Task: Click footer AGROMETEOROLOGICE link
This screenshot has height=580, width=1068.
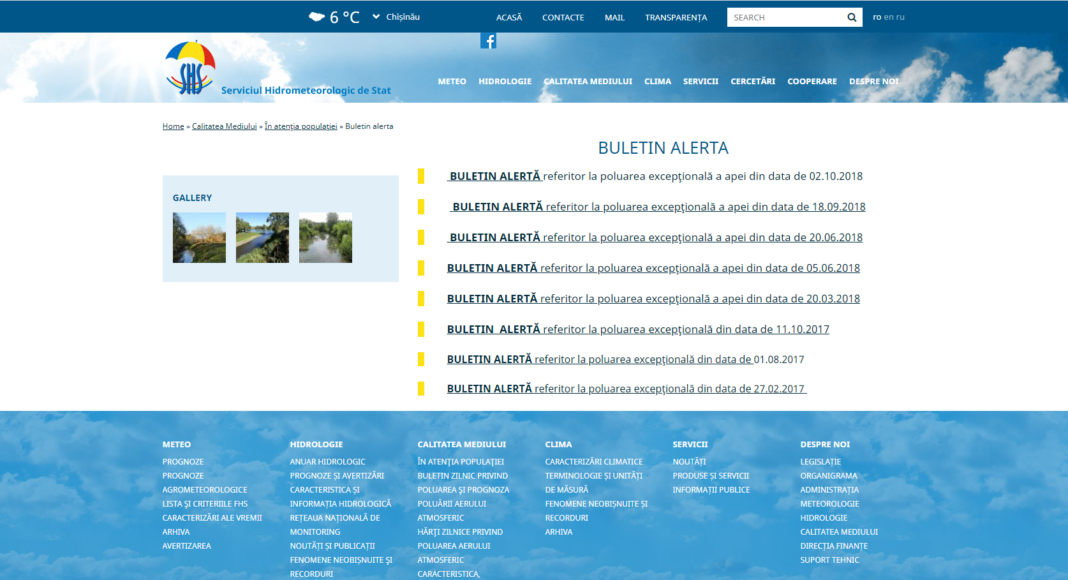Action: point(204,489)
